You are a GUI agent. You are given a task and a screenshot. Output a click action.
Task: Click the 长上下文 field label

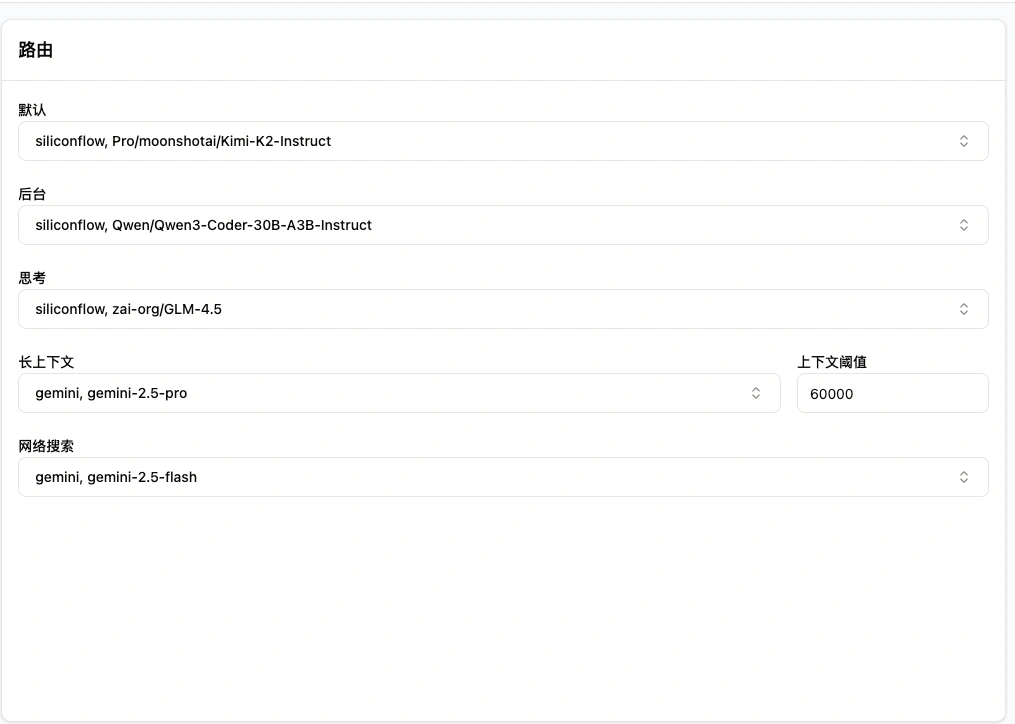click(47, 362)
